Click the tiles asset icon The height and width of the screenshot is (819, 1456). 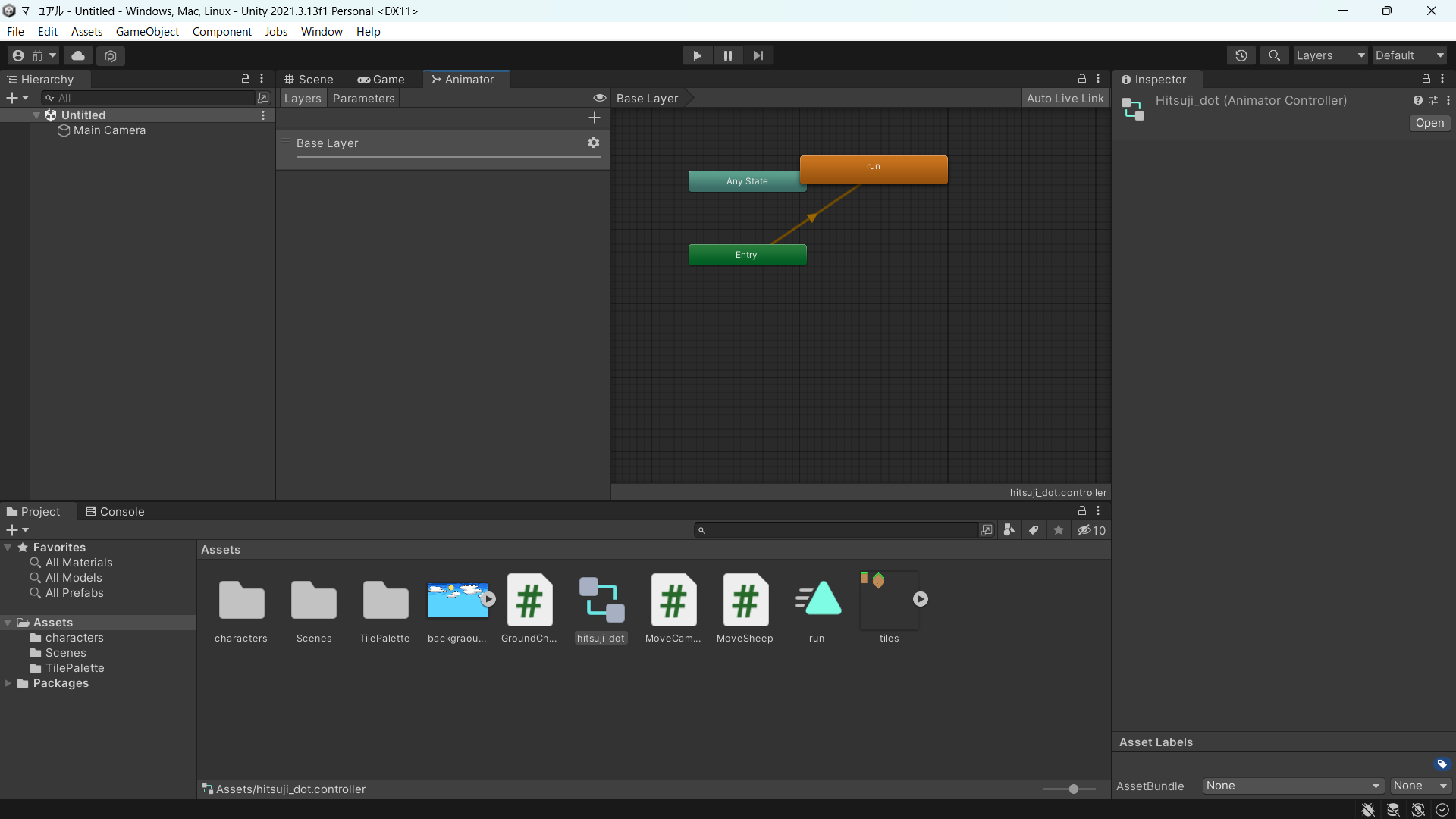click(x=887, y=598)
